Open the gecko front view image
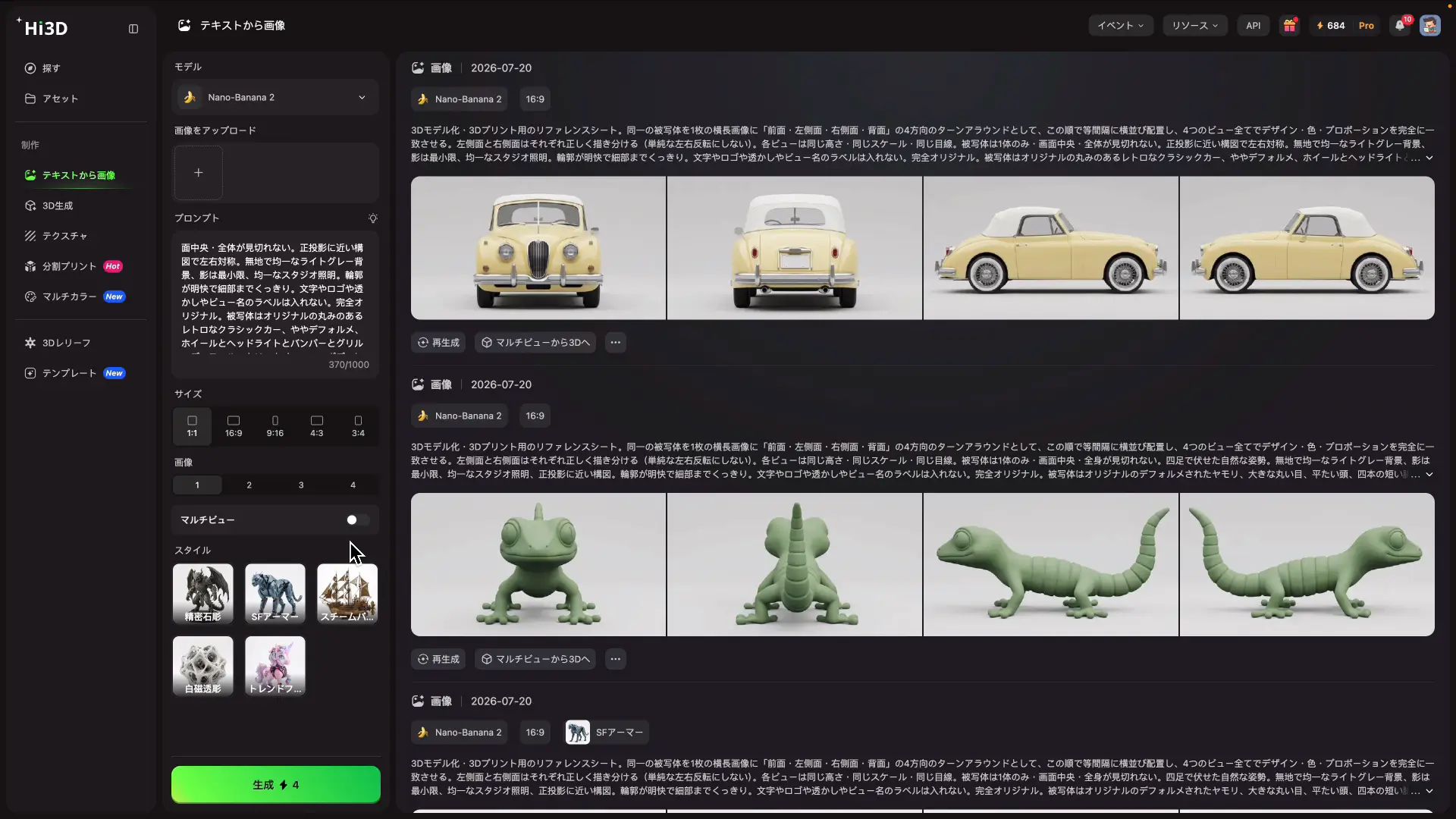The width and height of the screenshot is (1456, 819). coord(538,565)
